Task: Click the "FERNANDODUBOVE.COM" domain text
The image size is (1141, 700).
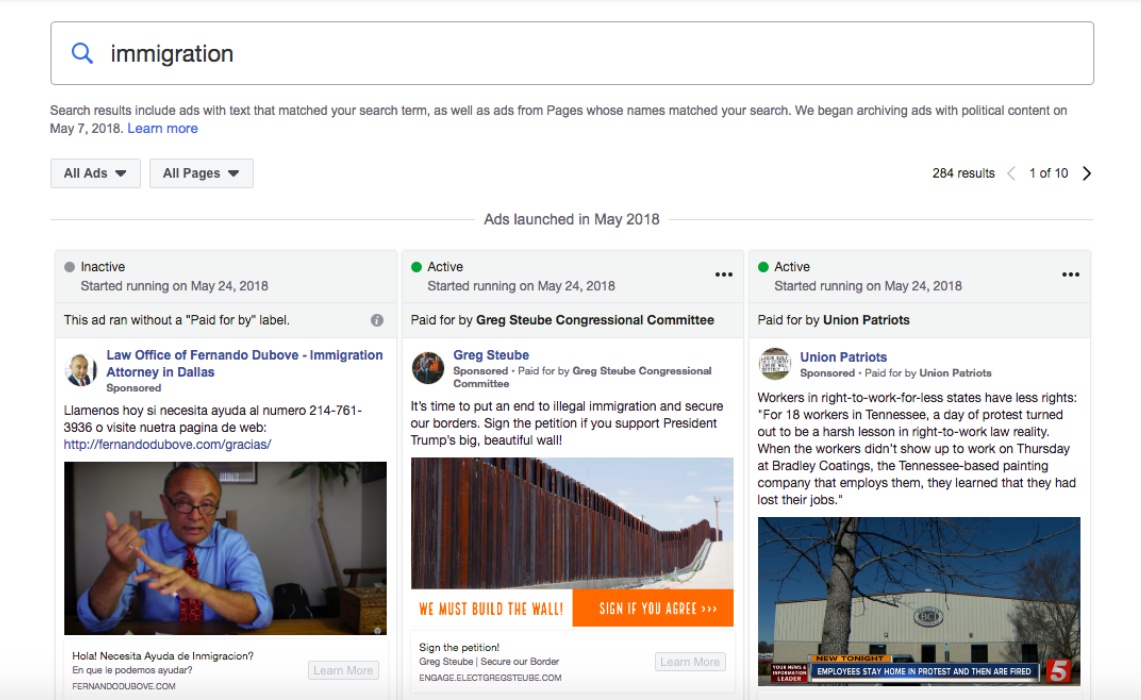Action: point(124,686)
